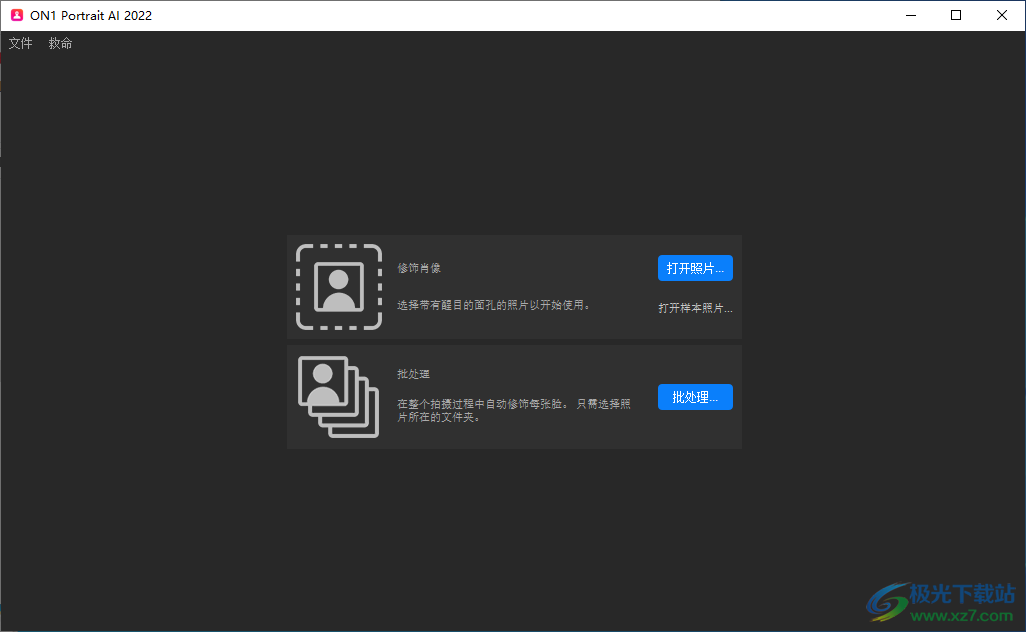Click the description 在整个拍摄过程中自动修饰每张脸
1026x632 pixels.
[514, 410]
